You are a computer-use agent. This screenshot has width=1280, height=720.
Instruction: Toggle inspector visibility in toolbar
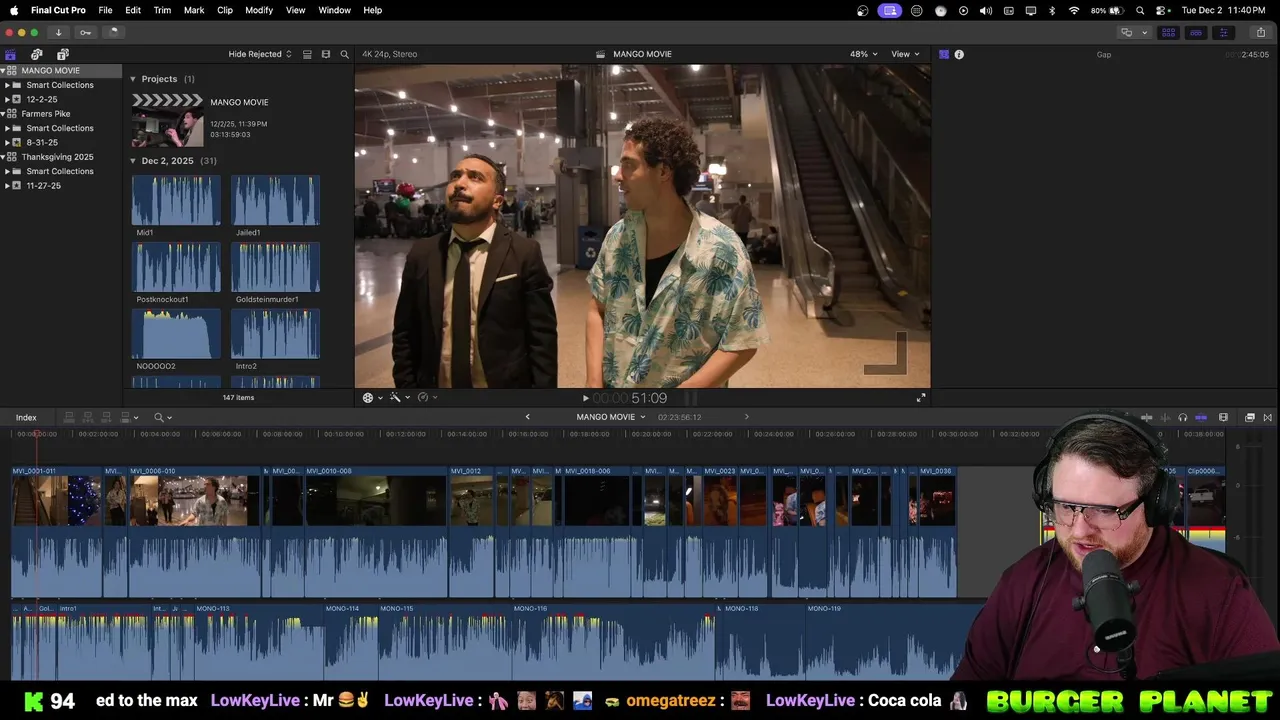pyautogui.click(x=1222, y=32)
